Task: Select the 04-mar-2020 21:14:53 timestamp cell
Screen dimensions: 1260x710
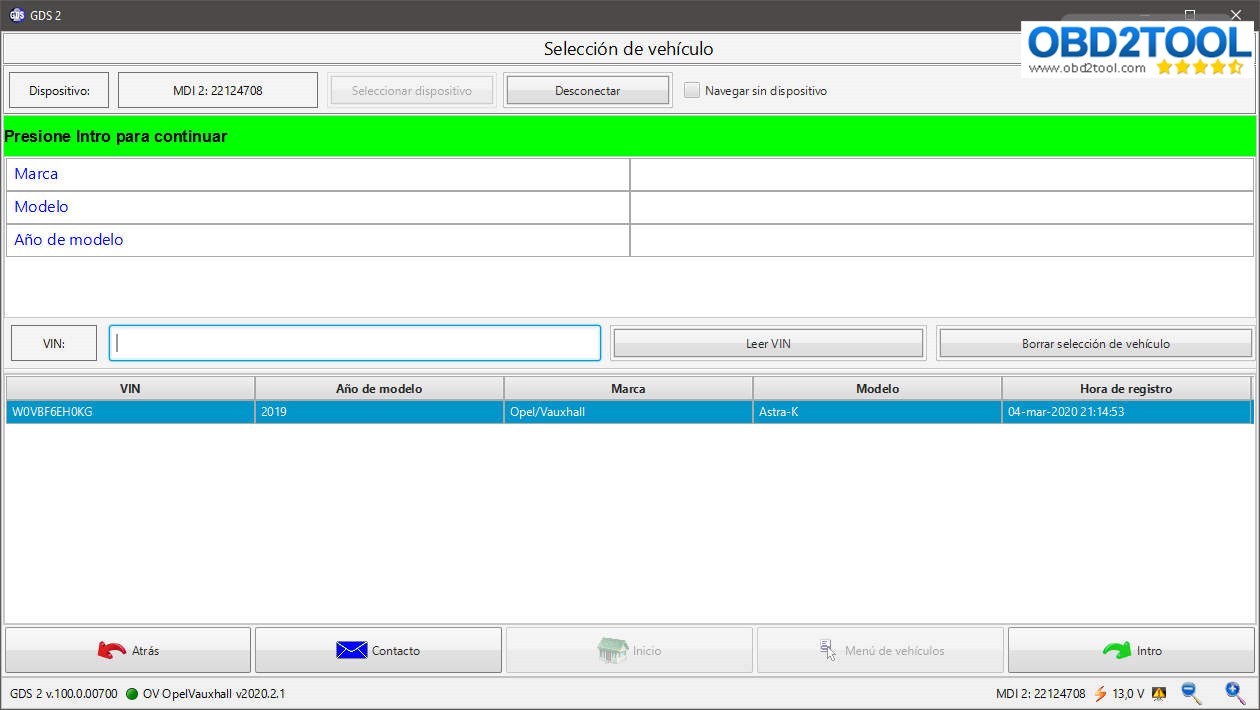Action: pyautogui.click(x=1127, y=411)
